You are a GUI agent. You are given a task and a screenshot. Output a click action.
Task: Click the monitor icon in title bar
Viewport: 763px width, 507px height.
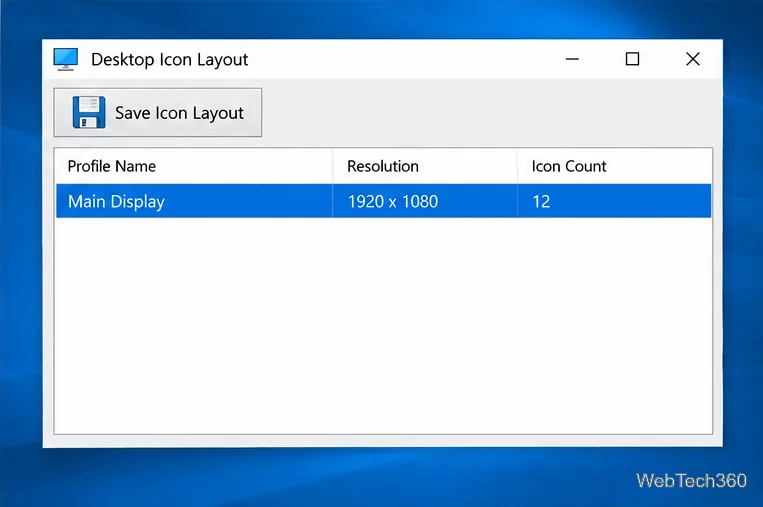(x=66, y=59)
